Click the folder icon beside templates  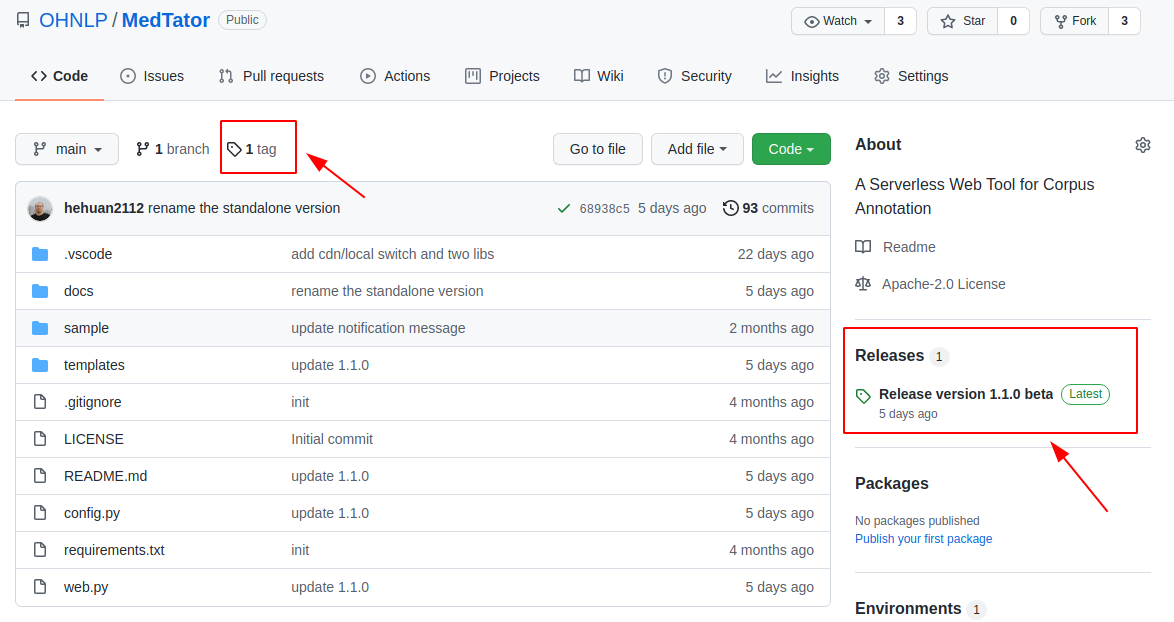point(40,365)
